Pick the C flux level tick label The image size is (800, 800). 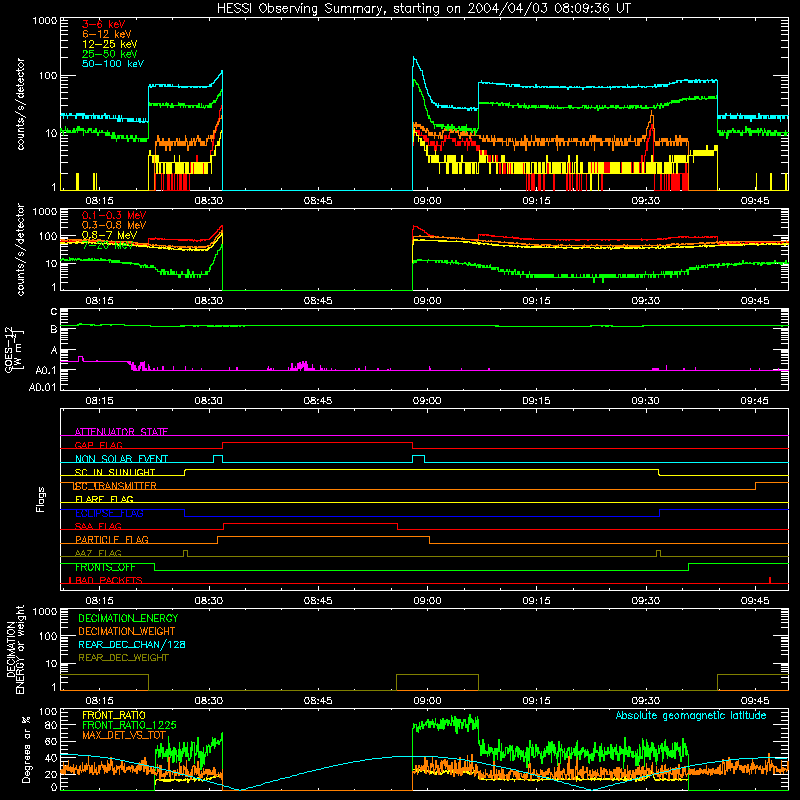coord(54,311)
